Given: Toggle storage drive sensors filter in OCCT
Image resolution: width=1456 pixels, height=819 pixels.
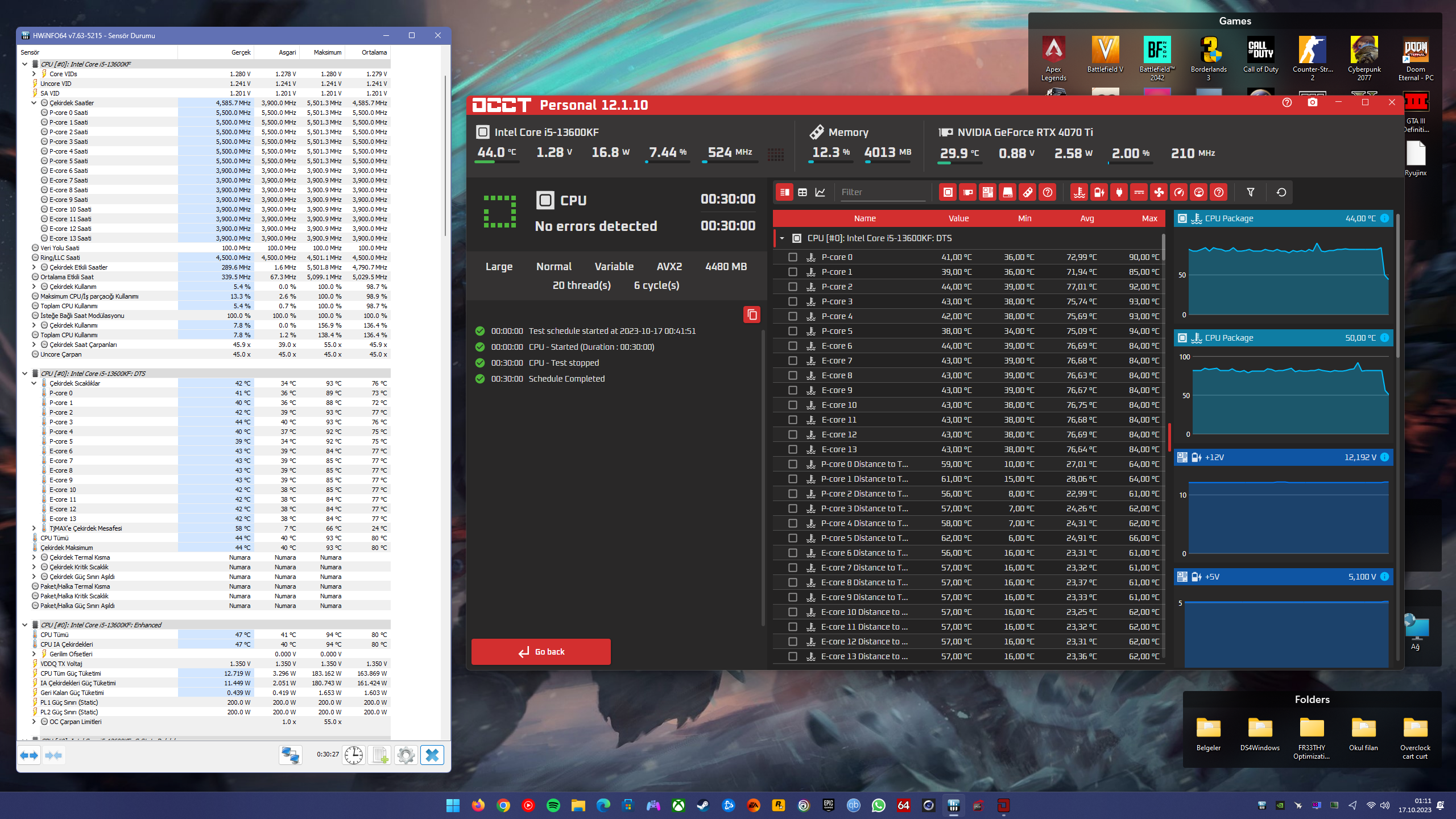Looking at the screenshot, I should [1008, 192].
